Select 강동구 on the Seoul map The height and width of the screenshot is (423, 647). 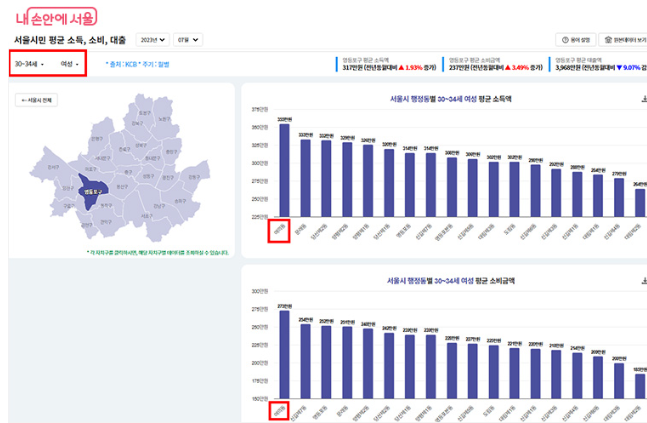click(x=194, y=177)
